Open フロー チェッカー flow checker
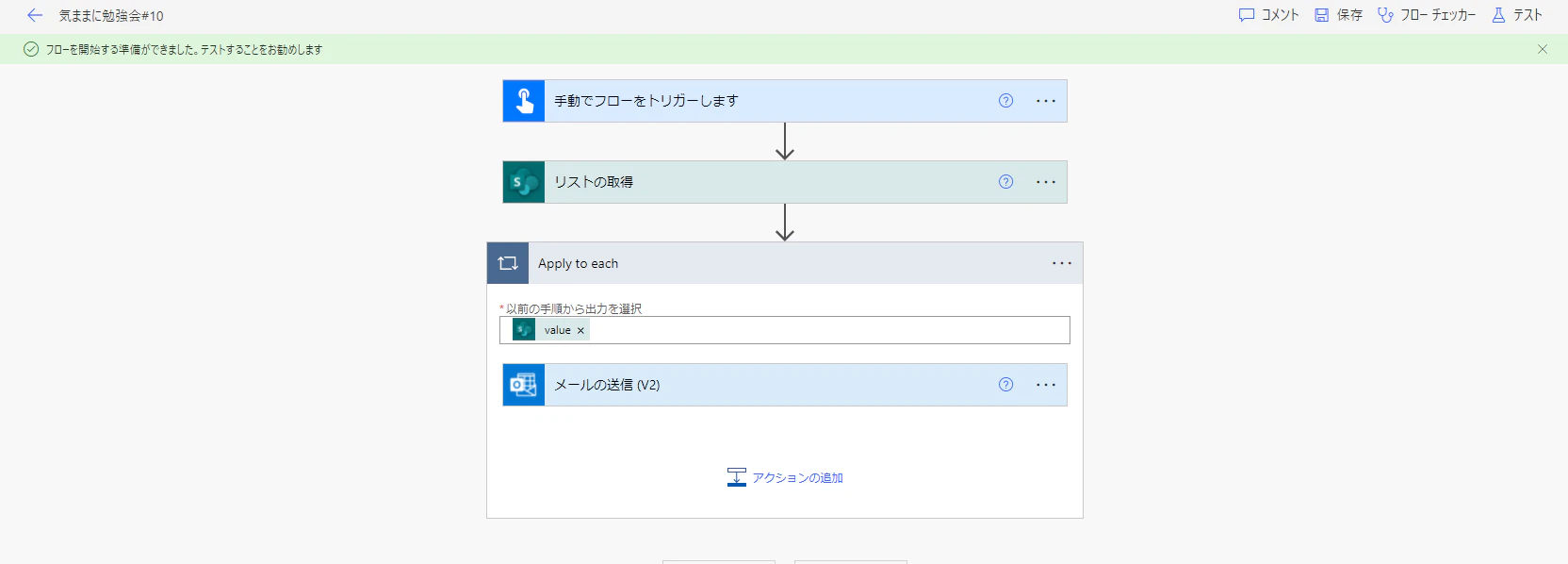 pos(1427,15)
